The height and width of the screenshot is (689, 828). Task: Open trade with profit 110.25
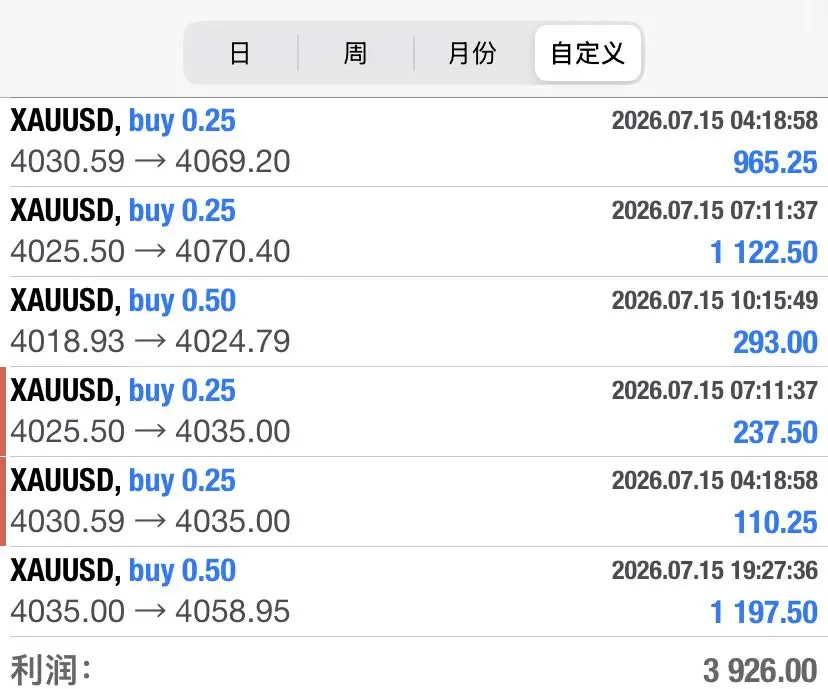414,502
